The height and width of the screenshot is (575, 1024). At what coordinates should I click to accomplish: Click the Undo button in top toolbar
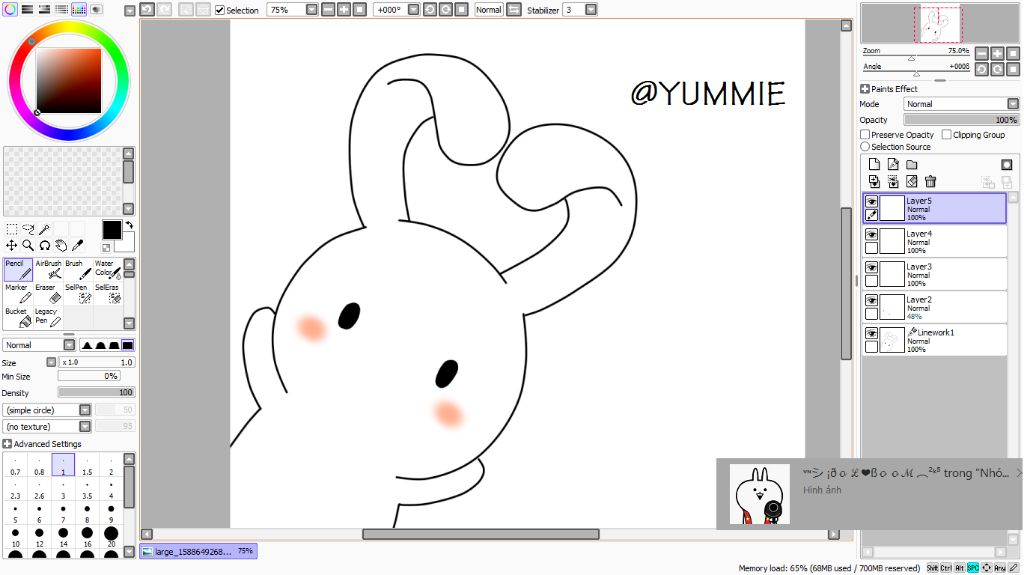coord(147,10)
